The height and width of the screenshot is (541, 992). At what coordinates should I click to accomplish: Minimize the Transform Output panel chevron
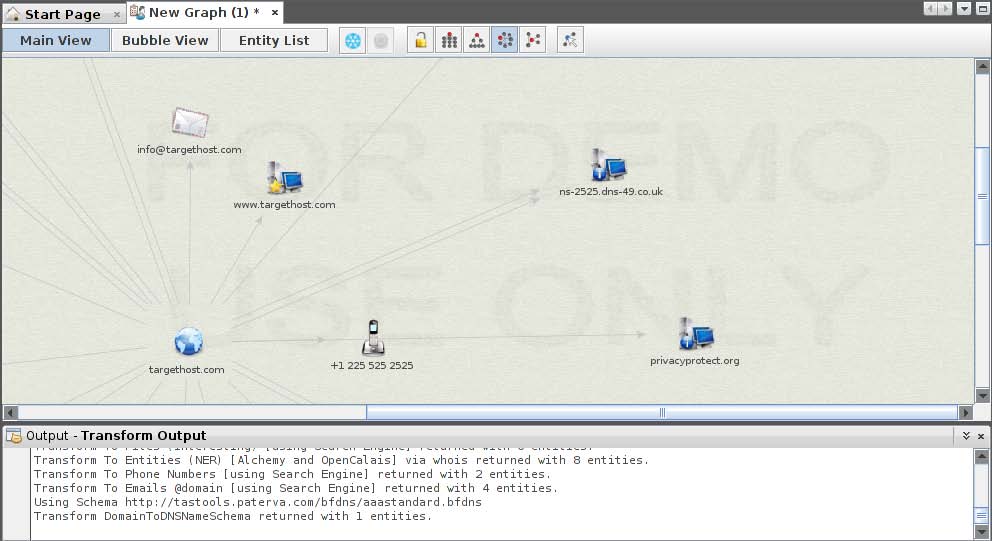[966, 436]
